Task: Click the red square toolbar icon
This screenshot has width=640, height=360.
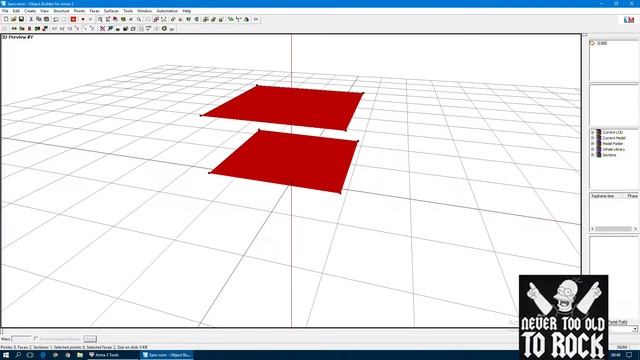Action: pos(73,19)
